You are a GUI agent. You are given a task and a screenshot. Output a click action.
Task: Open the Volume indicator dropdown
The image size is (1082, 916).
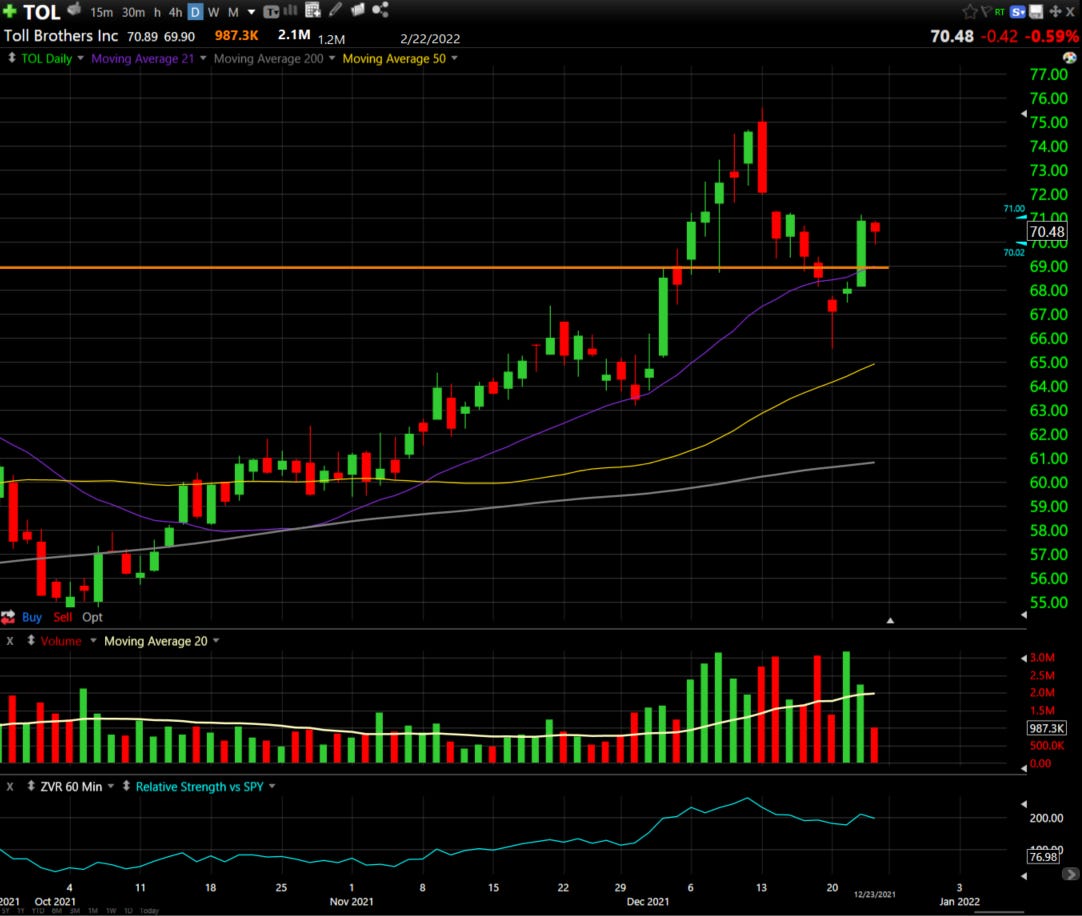tap(93, 641)
